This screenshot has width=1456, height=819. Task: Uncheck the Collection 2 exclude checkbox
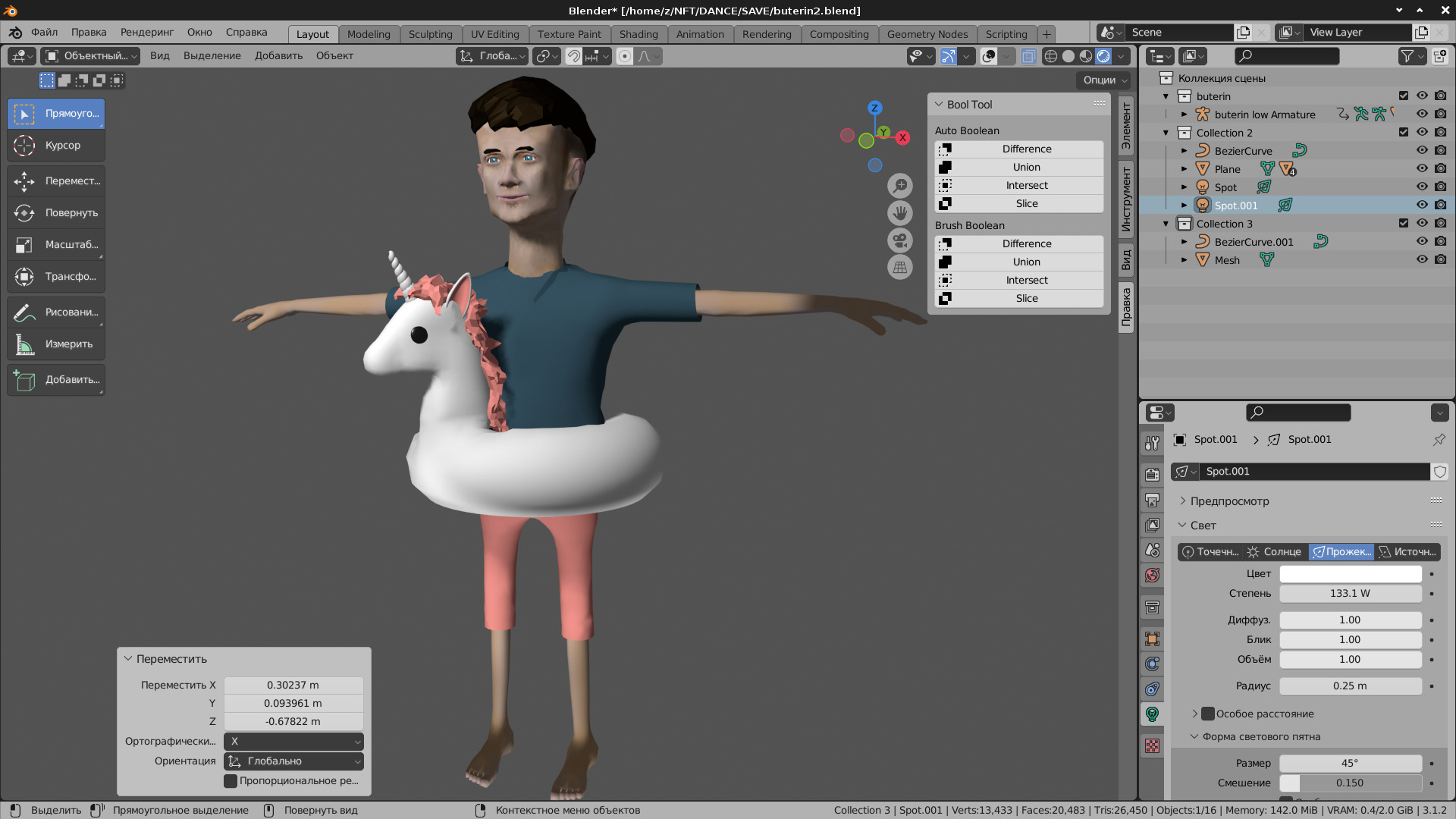tap(1404, 133)
